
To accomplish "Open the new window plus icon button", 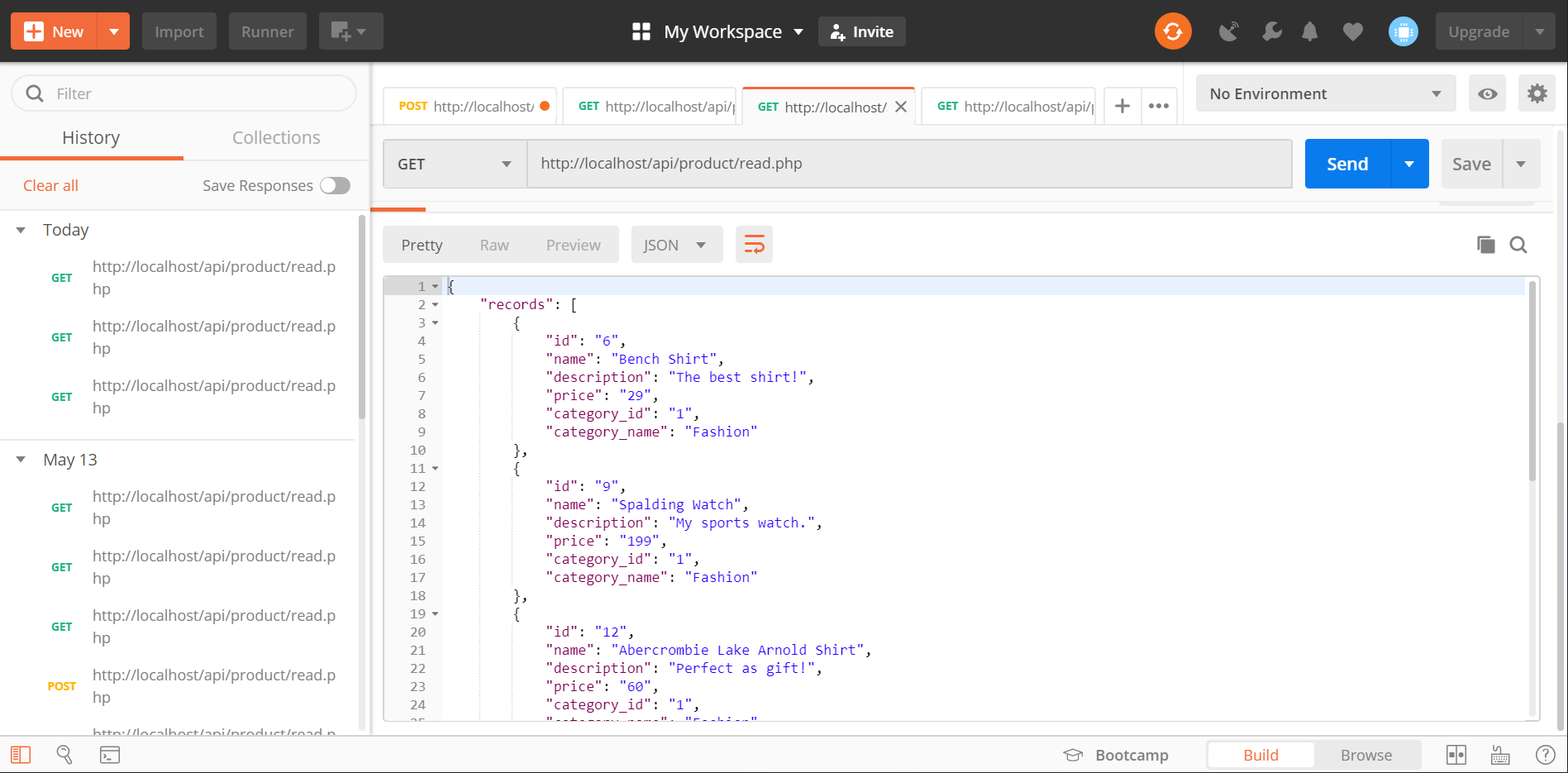I will point(350,31).
